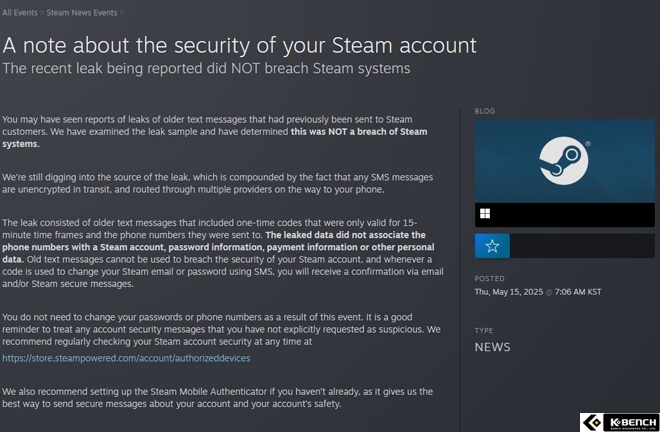Click the 7:06 AM KST time

578,292
